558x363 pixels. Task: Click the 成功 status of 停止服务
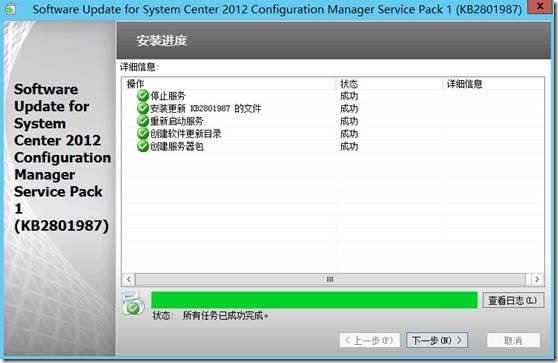[x=349, y=96]
